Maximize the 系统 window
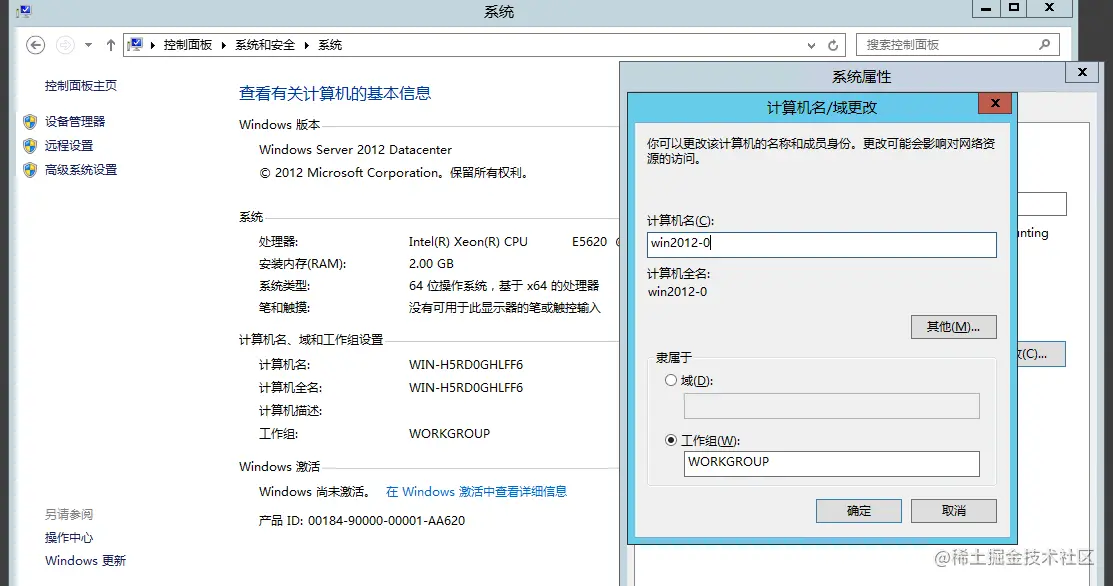This screenshot has height=586, width=1113. [x=1014, y=8]
